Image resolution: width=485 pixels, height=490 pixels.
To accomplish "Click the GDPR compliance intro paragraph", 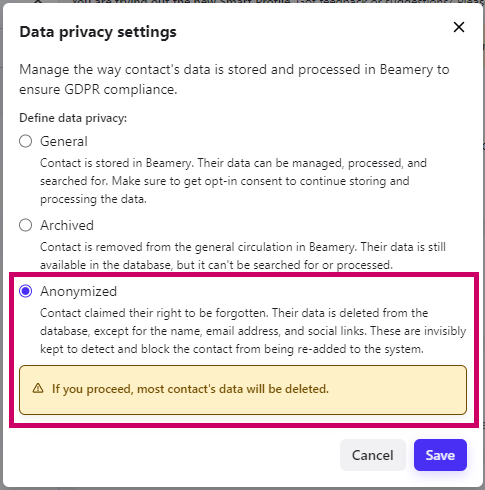I will 234,79.
